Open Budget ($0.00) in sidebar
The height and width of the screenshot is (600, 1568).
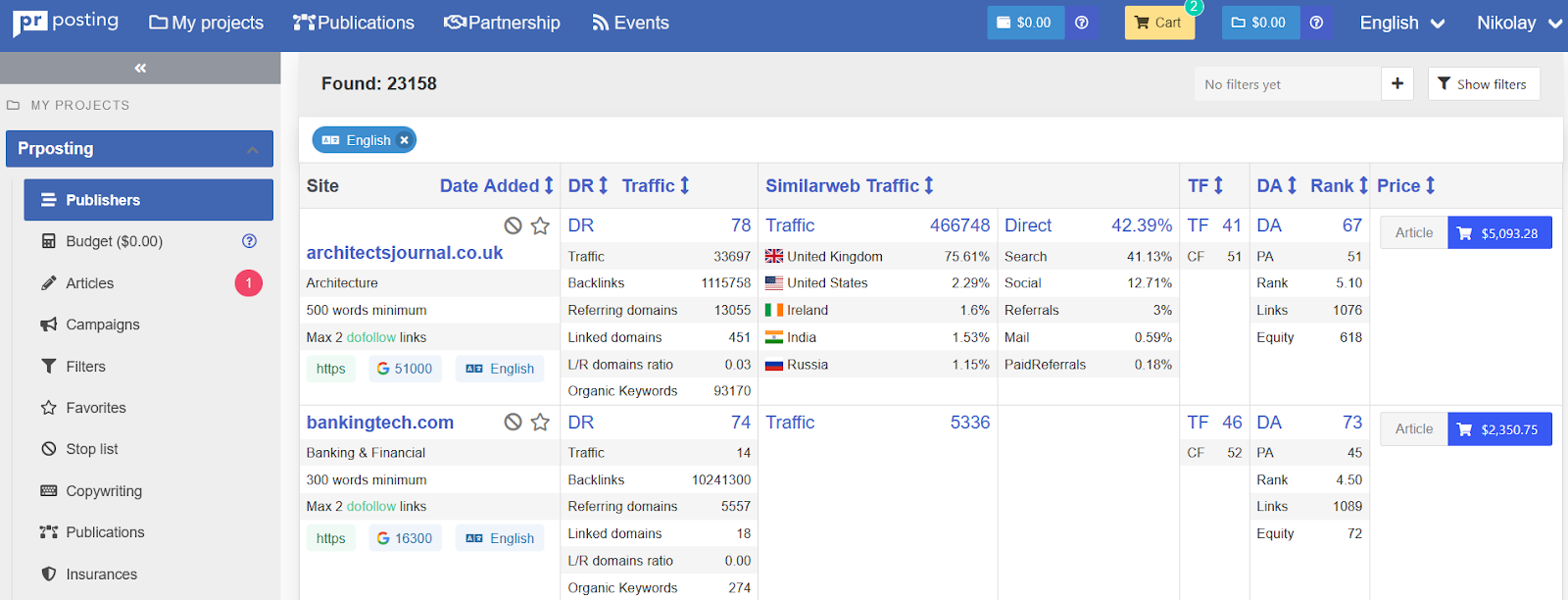coord(114,241)
